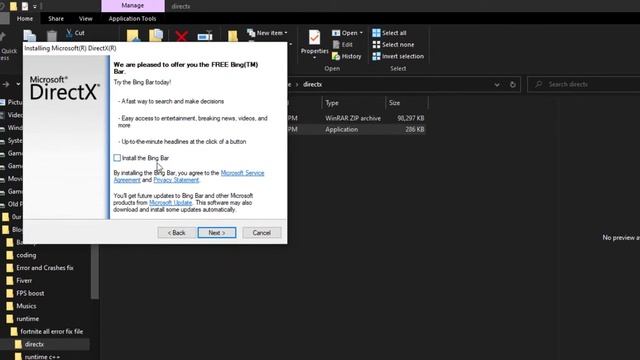Click the quick access toolbar dropdown arrow
This screenshot has width=640, height=360.
click(35, 6)
